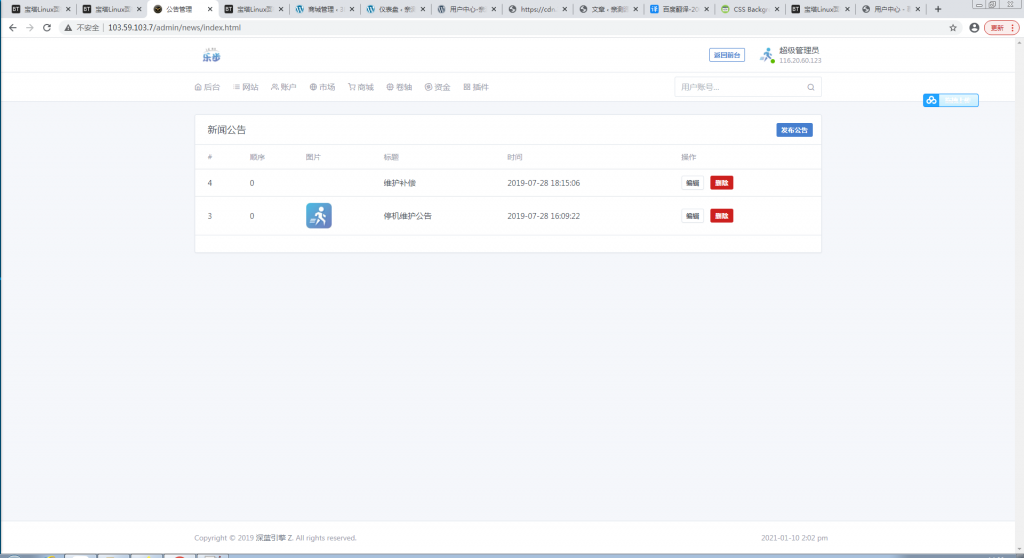
Task: Click the browser back arrow
Action: 12,28
